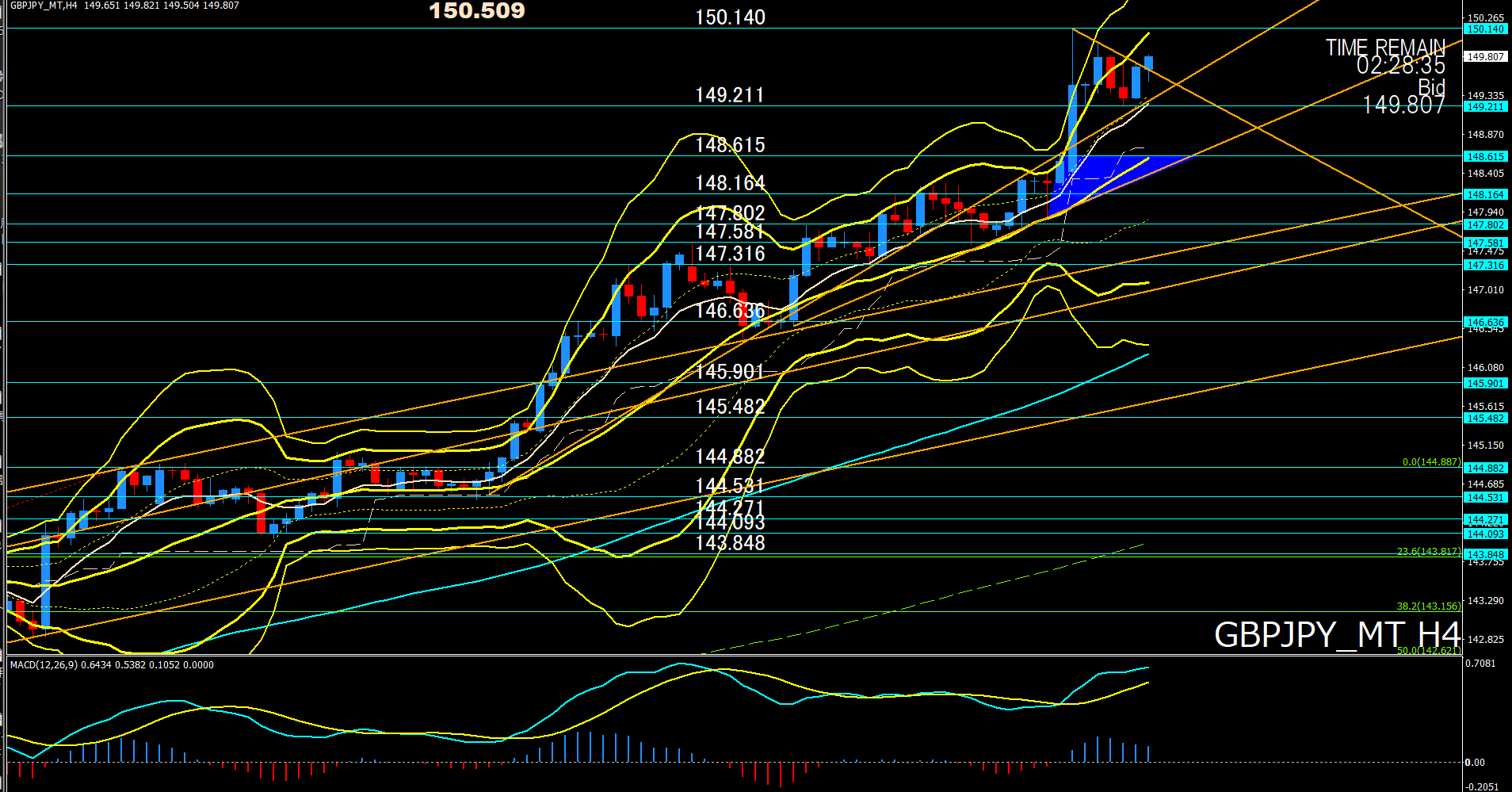This screenshot has width=1512, height=792.
Task: Select the blue filled triangle shape on the chart
Action: click(x=1109, y=178)
